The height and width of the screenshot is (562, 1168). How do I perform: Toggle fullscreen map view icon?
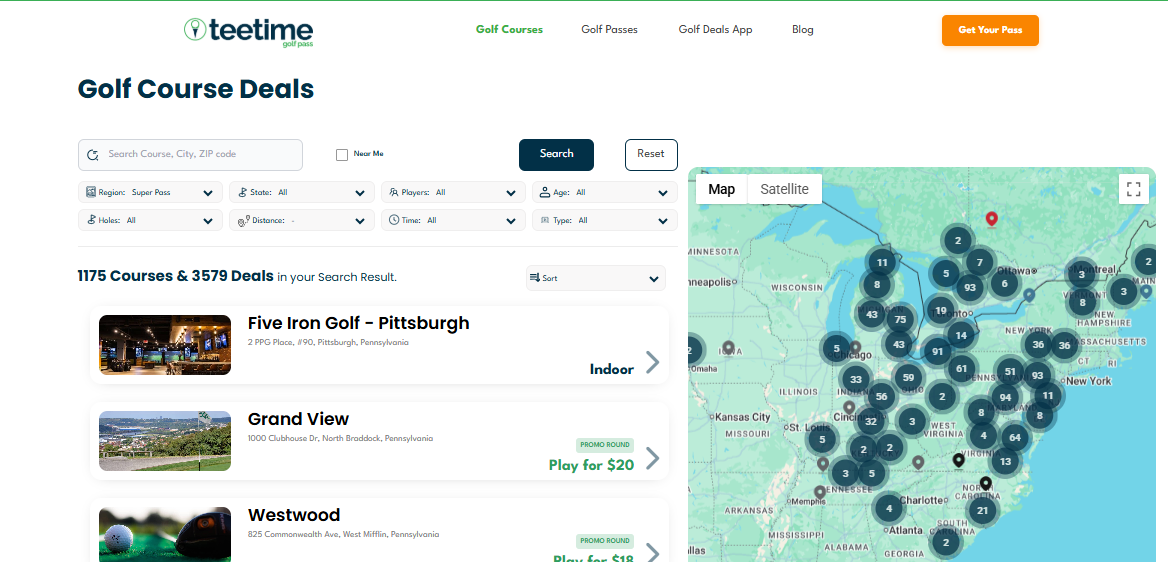click(x=1134, y=189)
